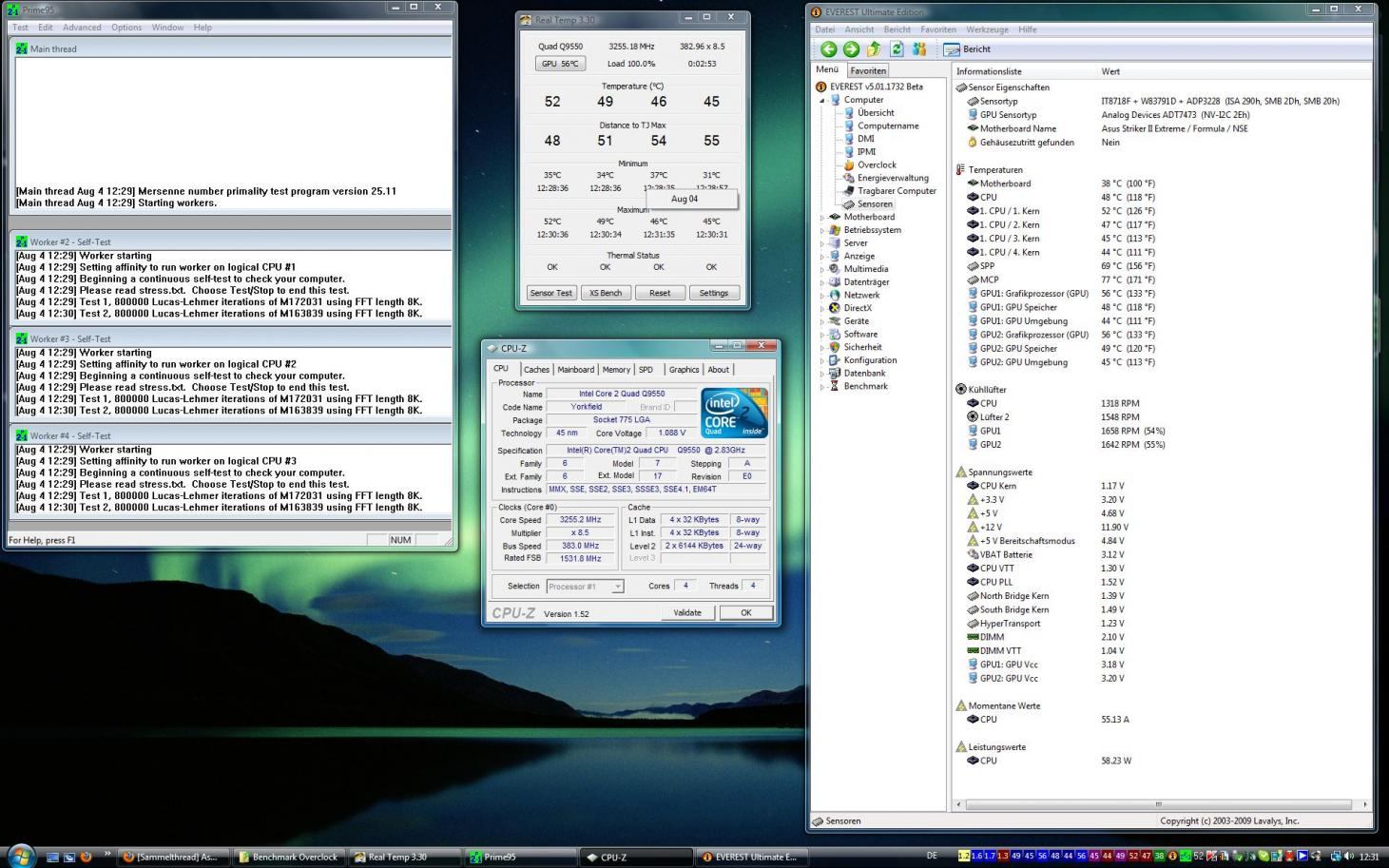Open the Bericht report toolbar button
This screenshot has height=868, width=1389.
(x=967, y=49)
